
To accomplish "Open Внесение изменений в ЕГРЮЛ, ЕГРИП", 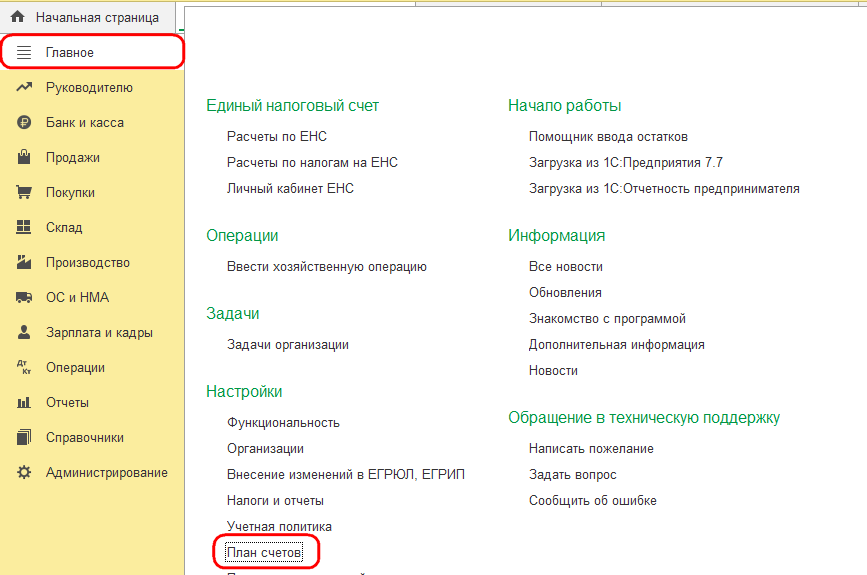I will tap(346, 474).
